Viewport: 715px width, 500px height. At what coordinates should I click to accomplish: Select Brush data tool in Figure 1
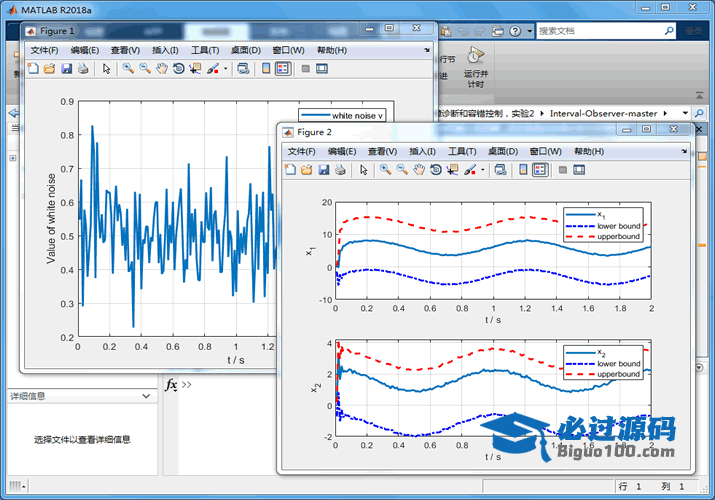[213, 69]
